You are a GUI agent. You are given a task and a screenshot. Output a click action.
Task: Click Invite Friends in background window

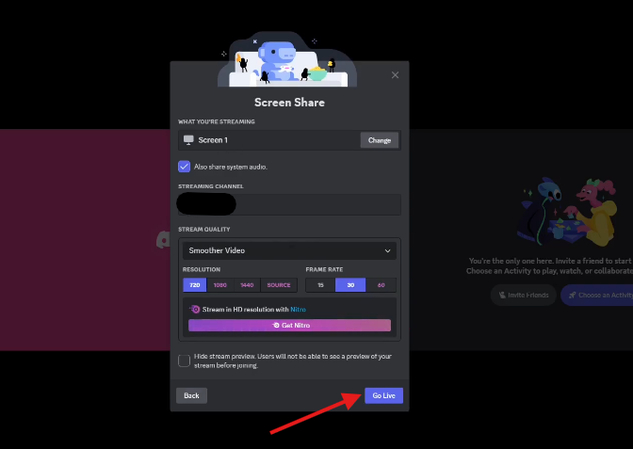[524, 295]
